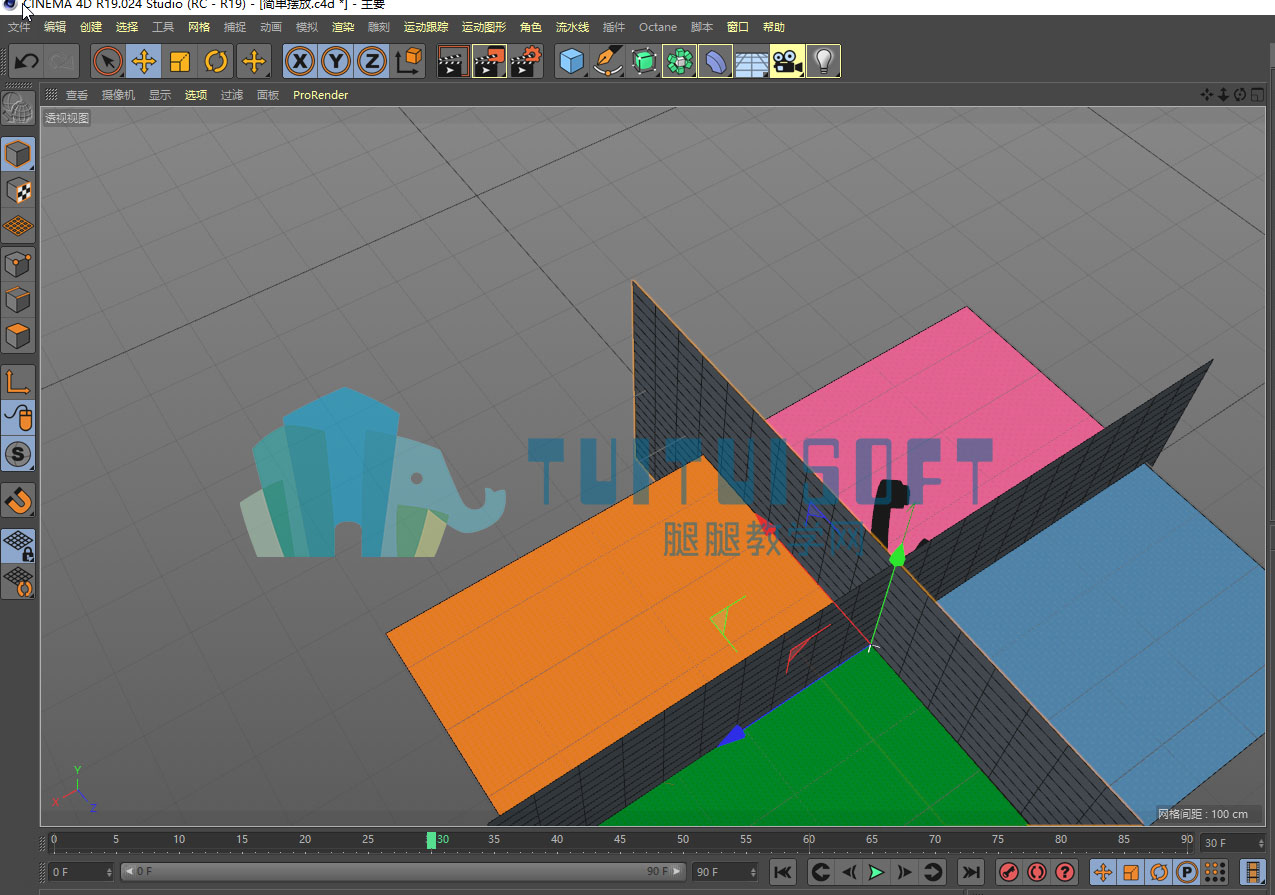This screenshot has height=895, width=1275.
Task: Click the 90 F end frame field
Action: [726, 872]
